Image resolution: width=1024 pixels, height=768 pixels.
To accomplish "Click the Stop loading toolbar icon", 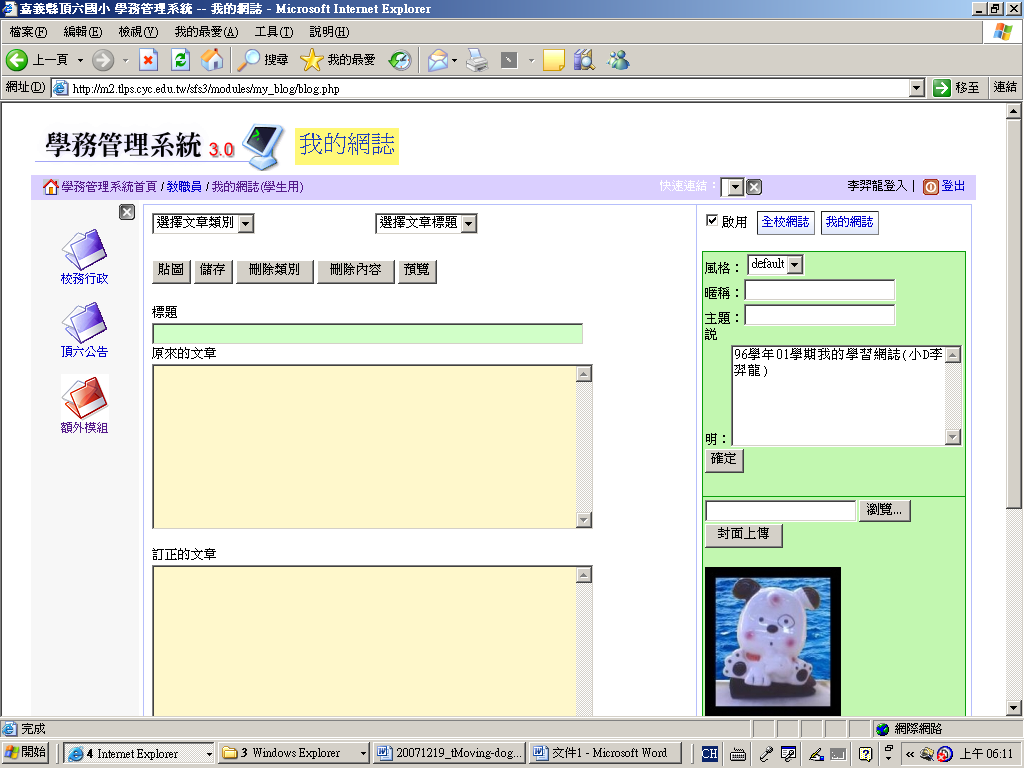I will pyautogui.click(x=148, y=60).
